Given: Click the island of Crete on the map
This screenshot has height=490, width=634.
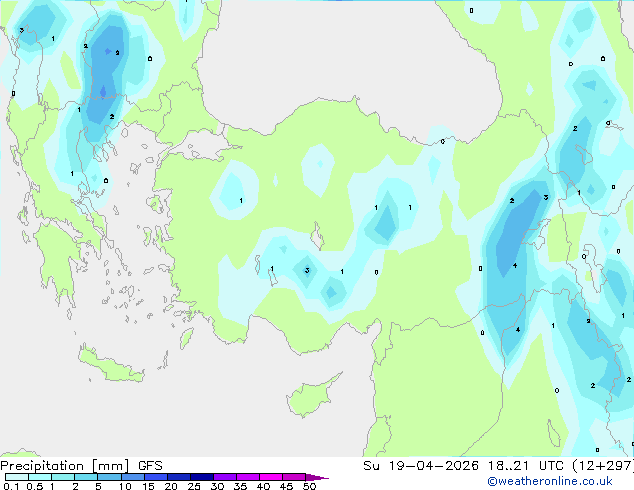Looking at the screenshot, I should point(110,364).
